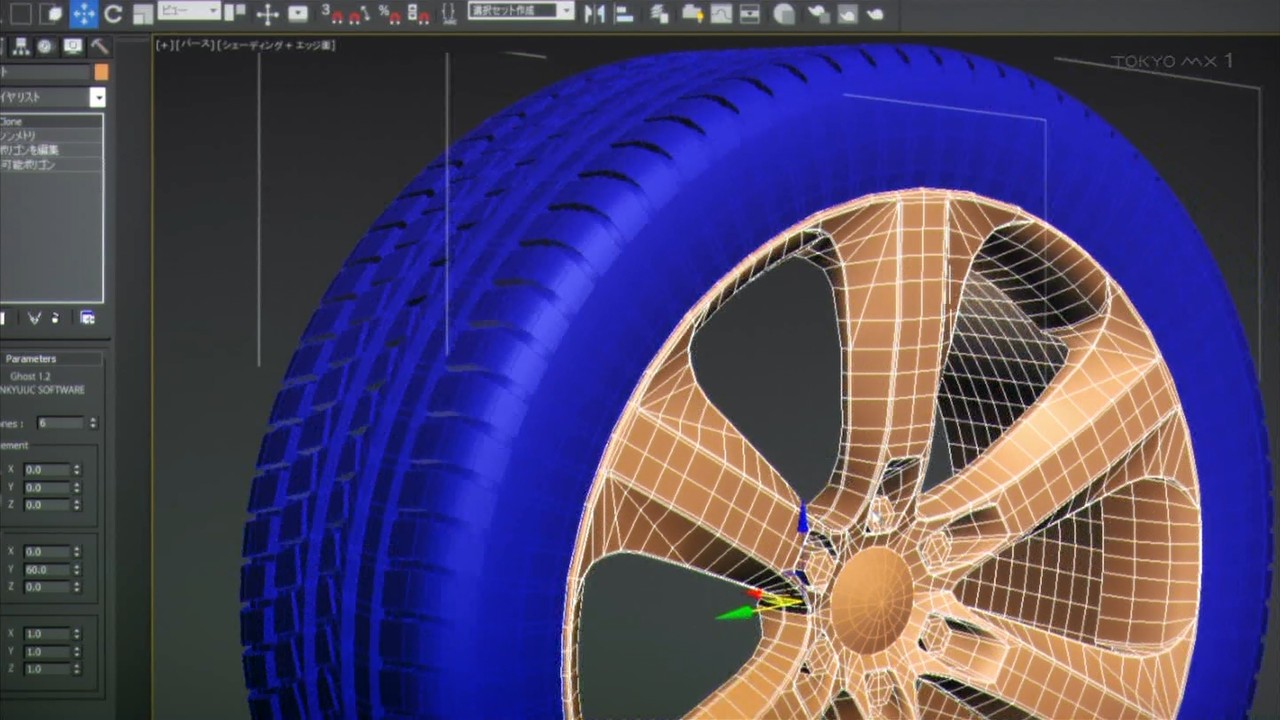Click Make Unique icon below the stack
The height and width of the screenshot is (720, 1280).
[x=35, y=318]
